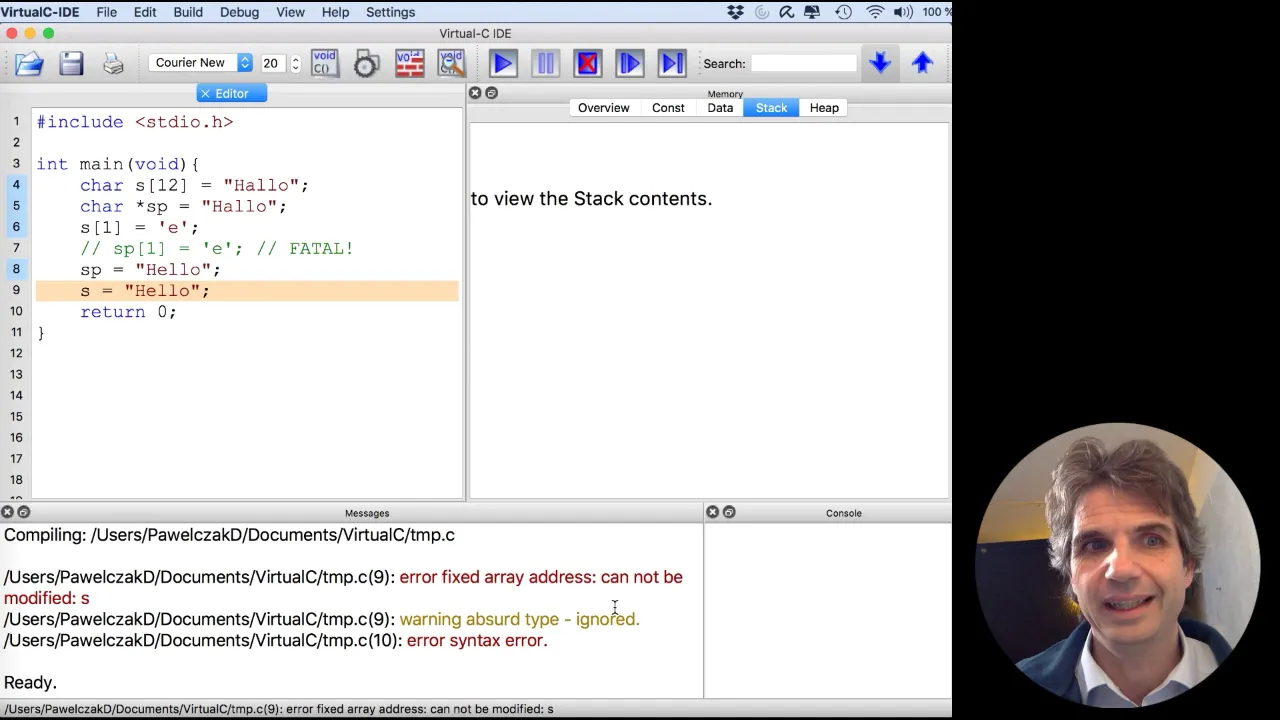
Task: Open the View menu
Action: pyautogui.click(x=290, y=12)
